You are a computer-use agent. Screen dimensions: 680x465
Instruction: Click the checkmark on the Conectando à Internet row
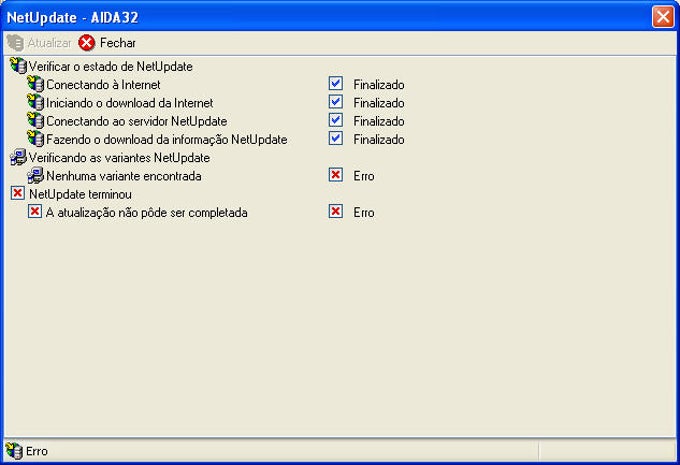pyautogui.click(x=336, y=83)
